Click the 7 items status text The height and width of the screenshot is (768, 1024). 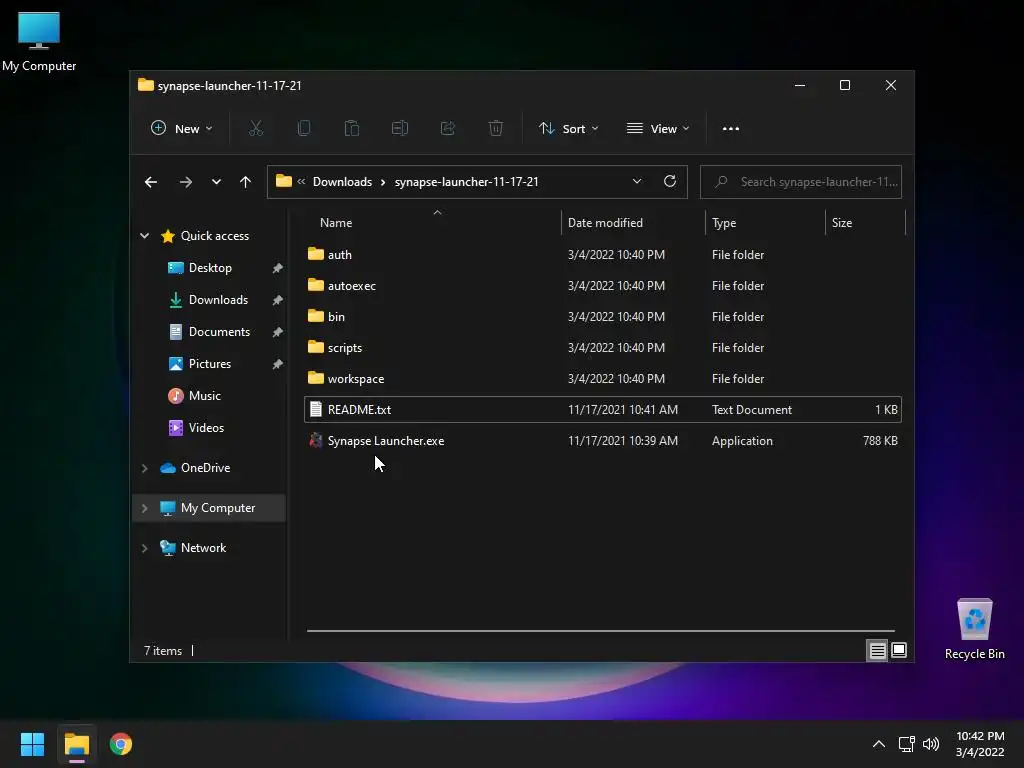(x=163, y=650)
